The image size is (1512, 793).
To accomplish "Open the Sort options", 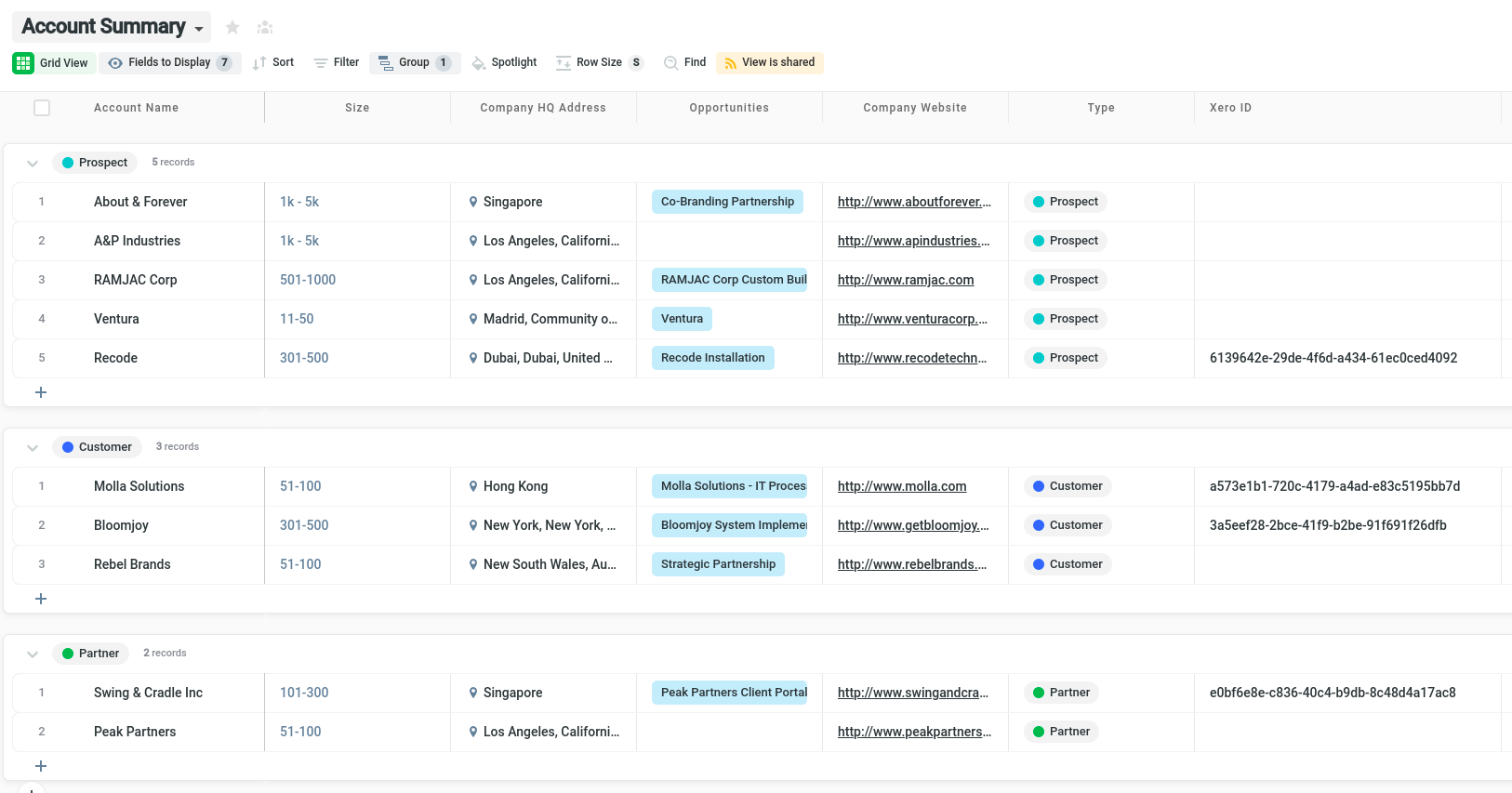I will tap(273, 62).
